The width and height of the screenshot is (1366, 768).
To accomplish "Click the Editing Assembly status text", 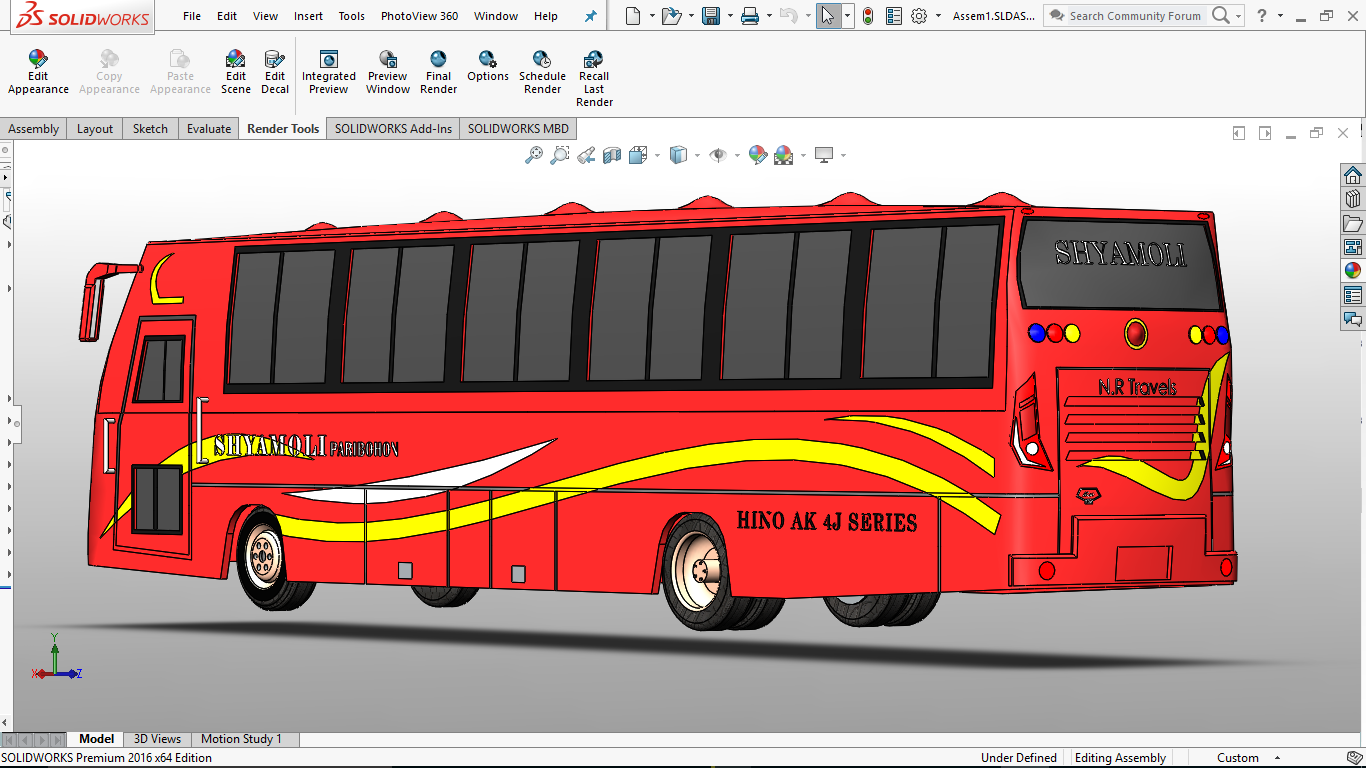I will coord(1120,758).
